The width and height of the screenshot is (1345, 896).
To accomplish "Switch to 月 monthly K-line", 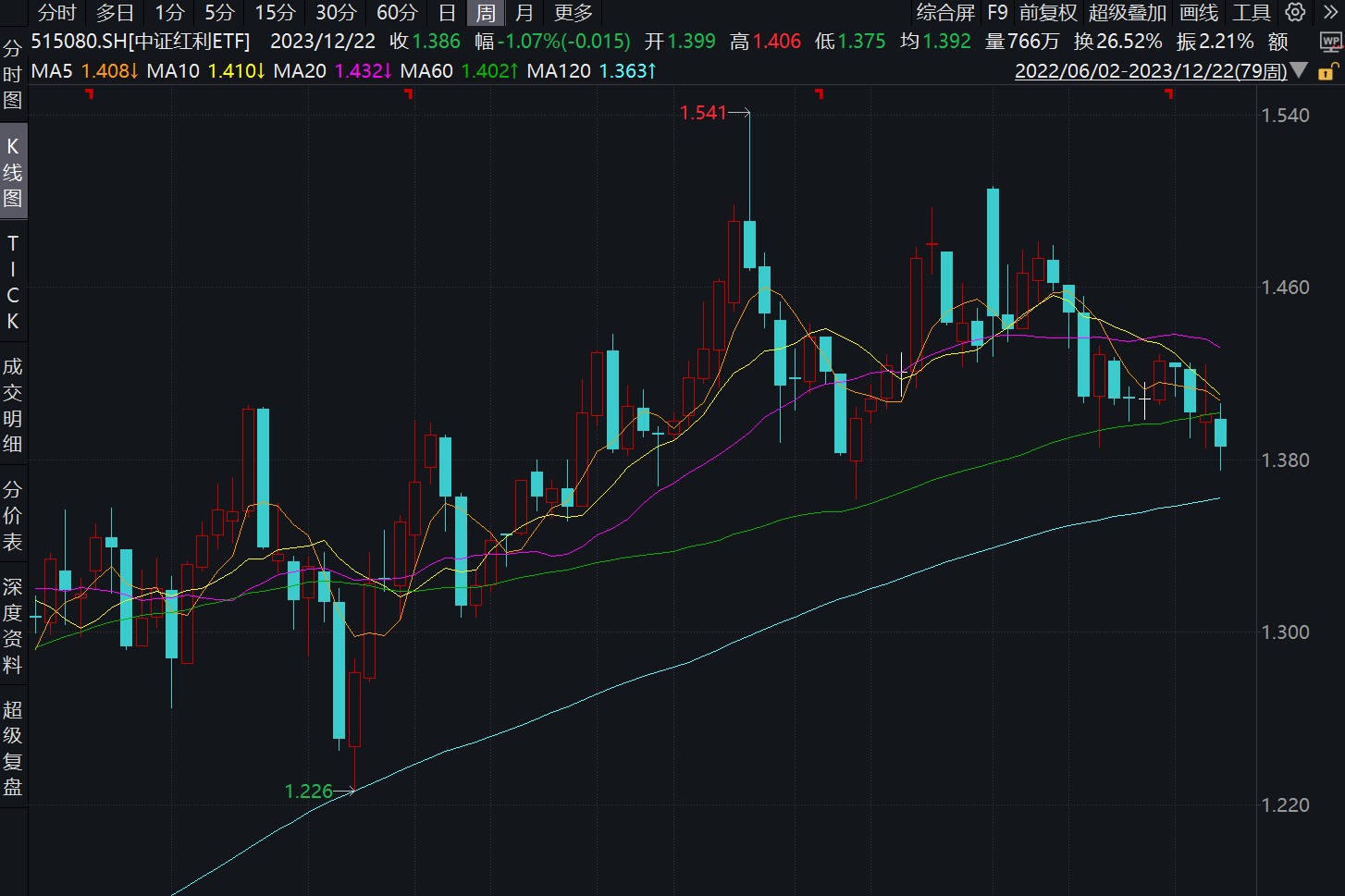I will pos(524,13).
